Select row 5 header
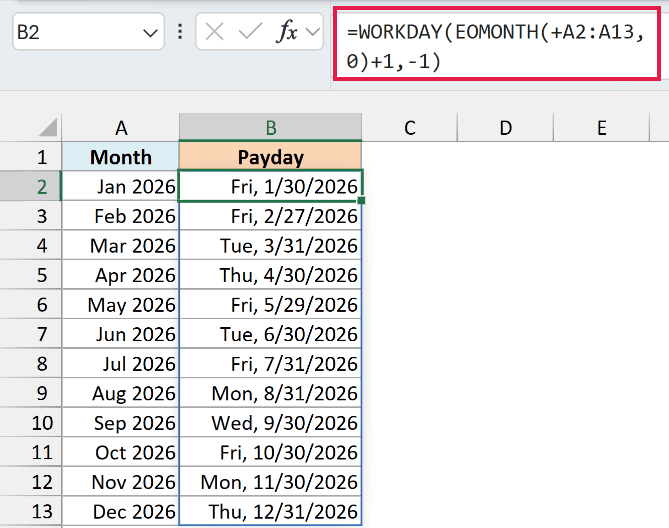This screenshot has height=528, width=669. point(31,274)
